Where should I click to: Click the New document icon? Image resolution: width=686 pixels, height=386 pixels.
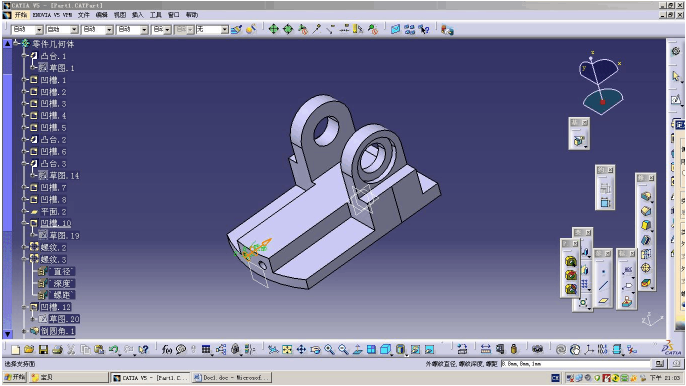[15, 349]
